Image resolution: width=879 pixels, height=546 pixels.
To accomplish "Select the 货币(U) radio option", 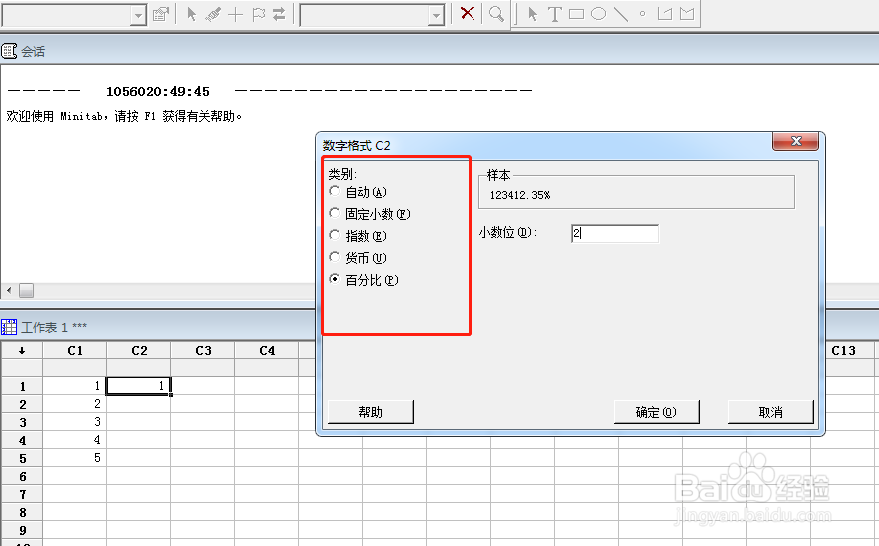I will pyautogui.click(x=335, y=257).
